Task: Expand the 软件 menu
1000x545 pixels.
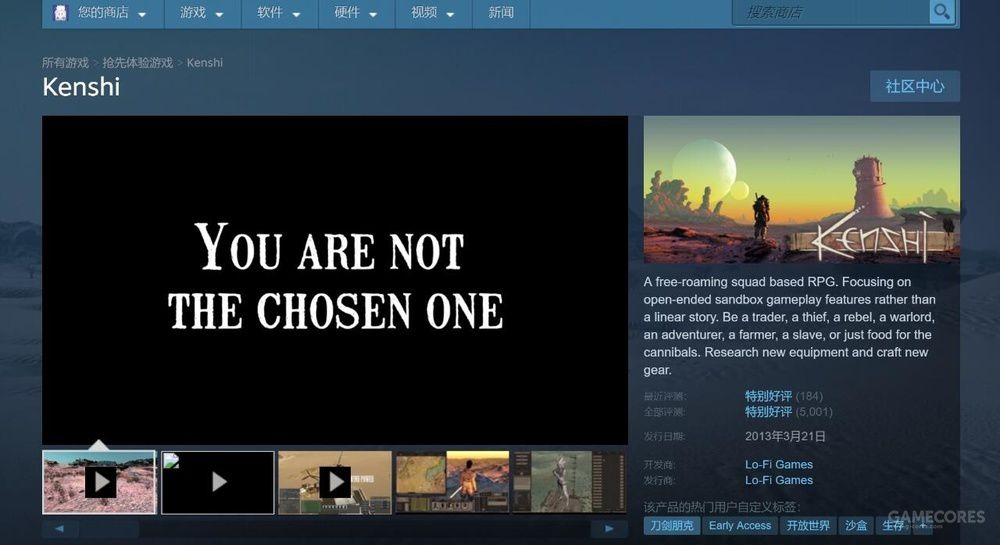Action: point(279,13)
